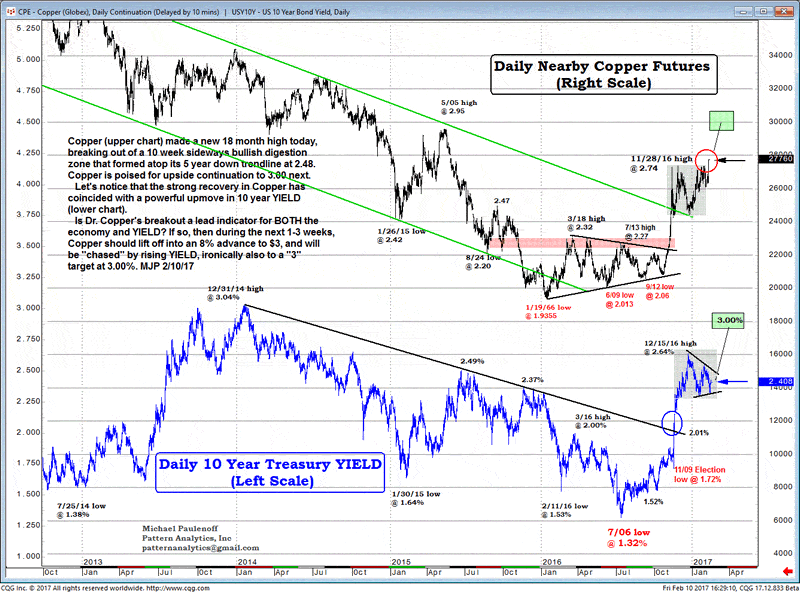Click the USY10Y US 10 Year Bond Yield title
The width and height of the screenshot is (800, 593).
pyautogui.click(x=290, y=12)
